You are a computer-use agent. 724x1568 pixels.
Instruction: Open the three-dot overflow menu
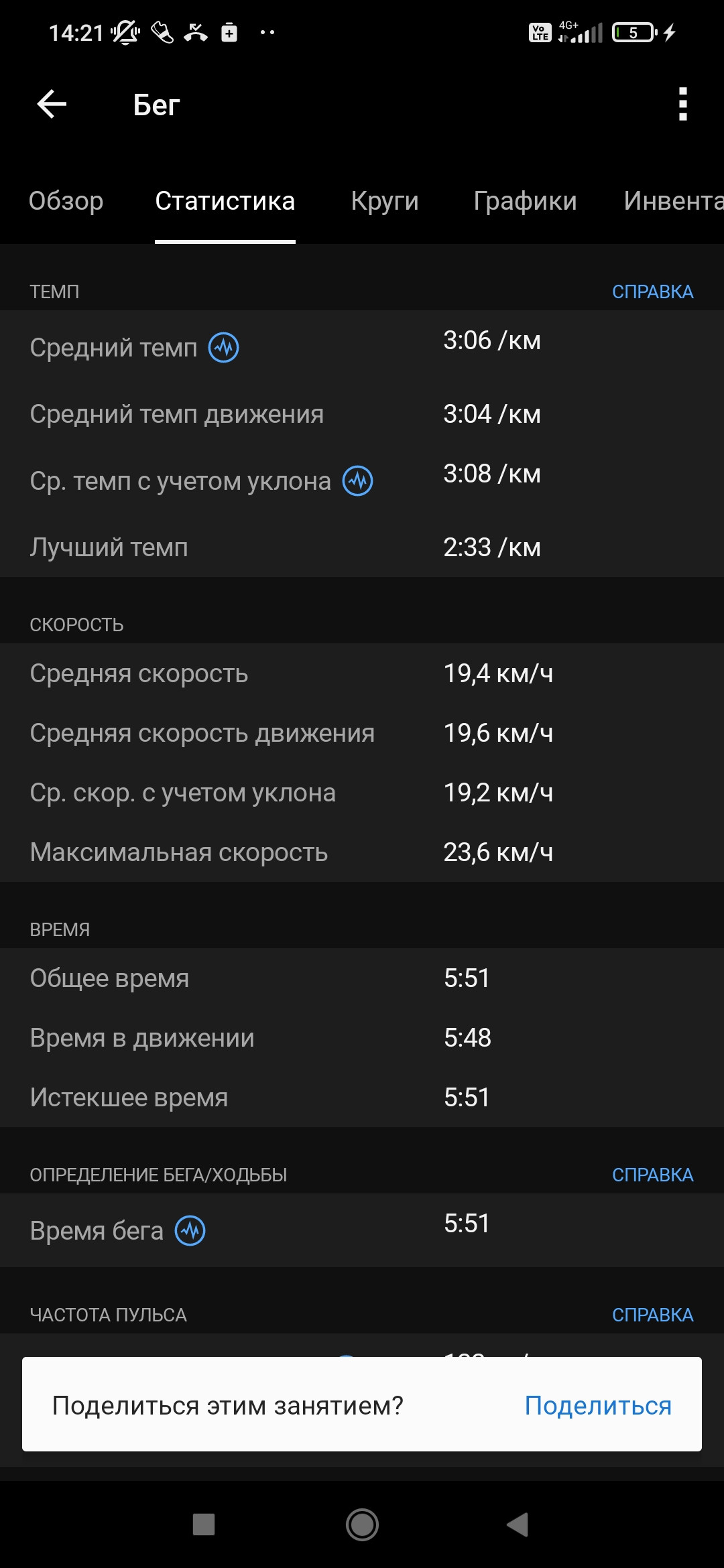click(x=682, y=105)
